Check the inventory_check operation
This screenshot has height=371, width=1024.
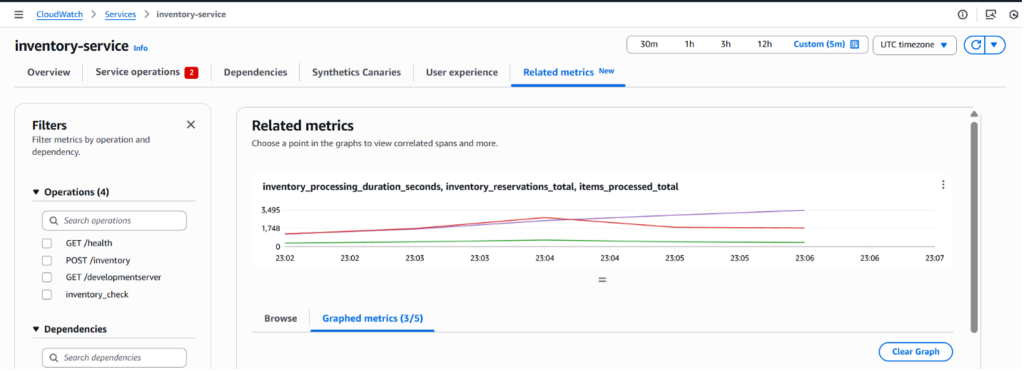click(x=47, y=295)
